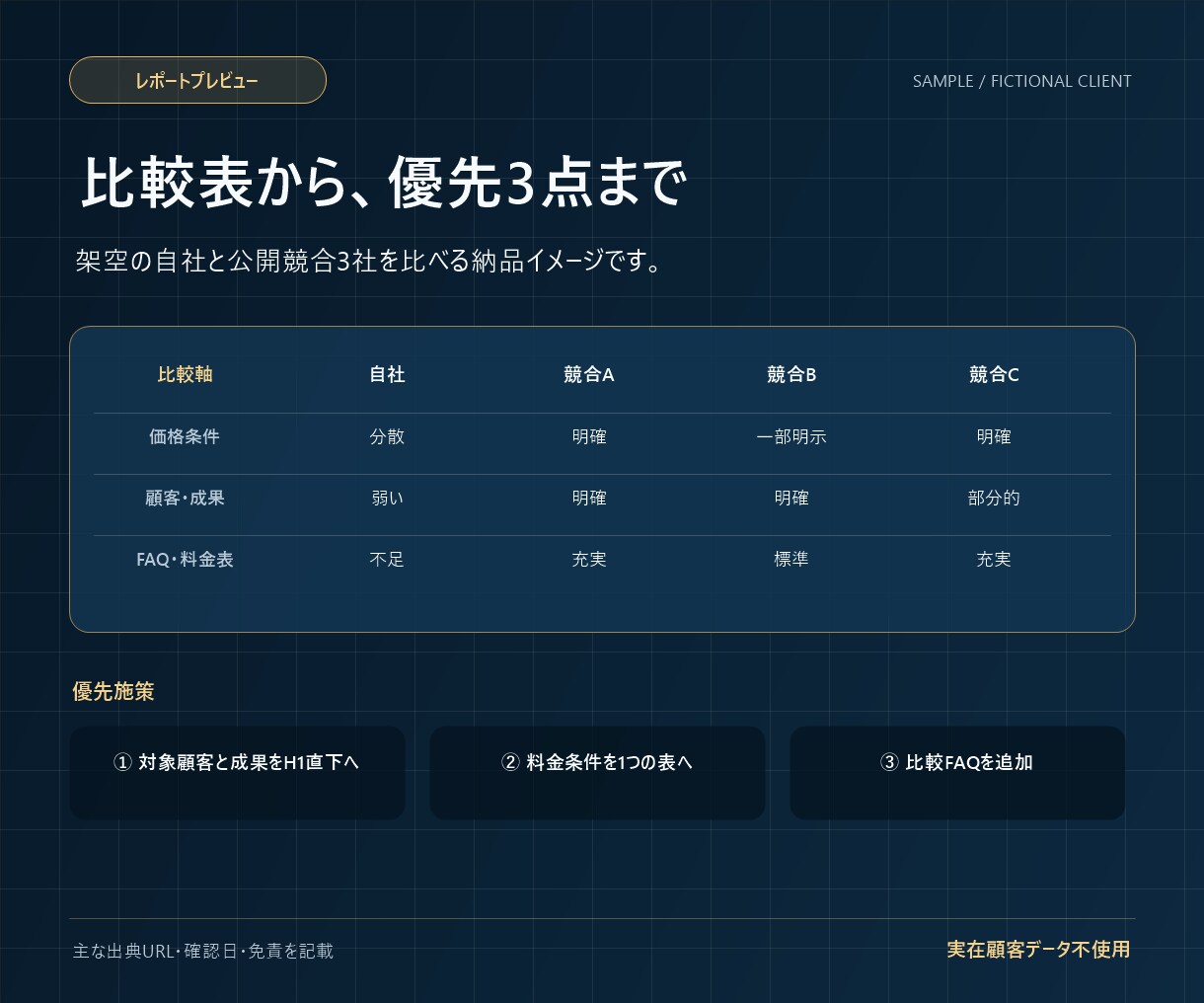Screen dimensions: 1204x1003
Task: Click the FAQ・料金表 row label
Action: [x=185, y=559]
